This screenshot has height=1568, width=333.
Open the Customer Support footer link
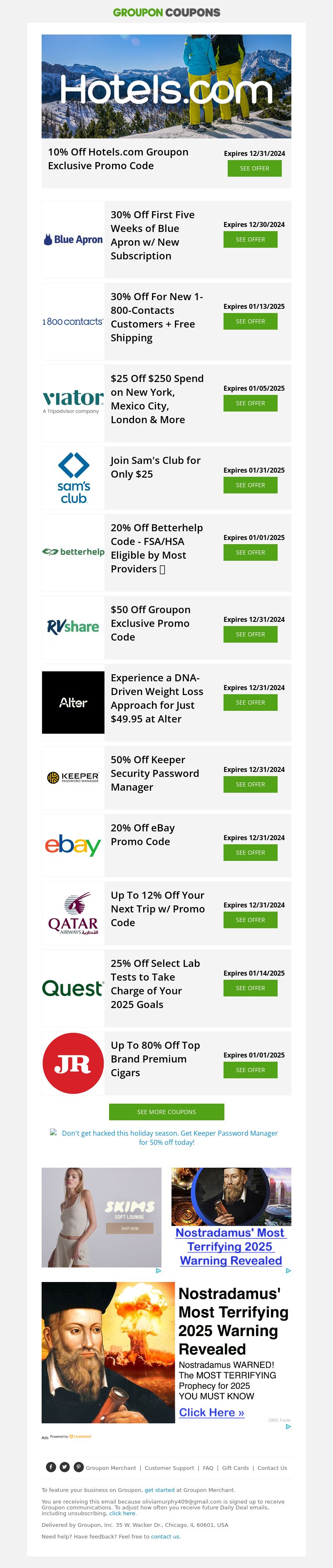coord(169,1468)
